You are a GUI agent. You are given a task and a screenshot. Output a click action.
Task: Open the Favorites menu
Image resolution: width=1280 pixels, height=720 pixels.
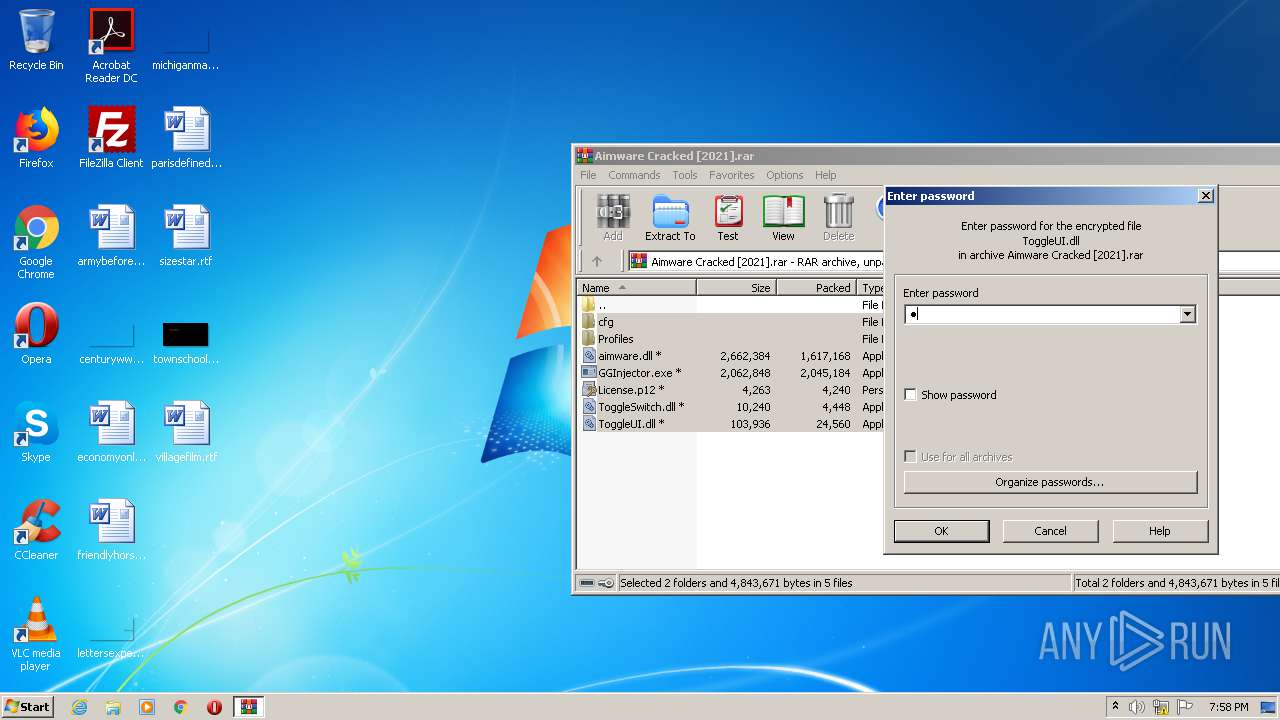click(x=732, y=175)
